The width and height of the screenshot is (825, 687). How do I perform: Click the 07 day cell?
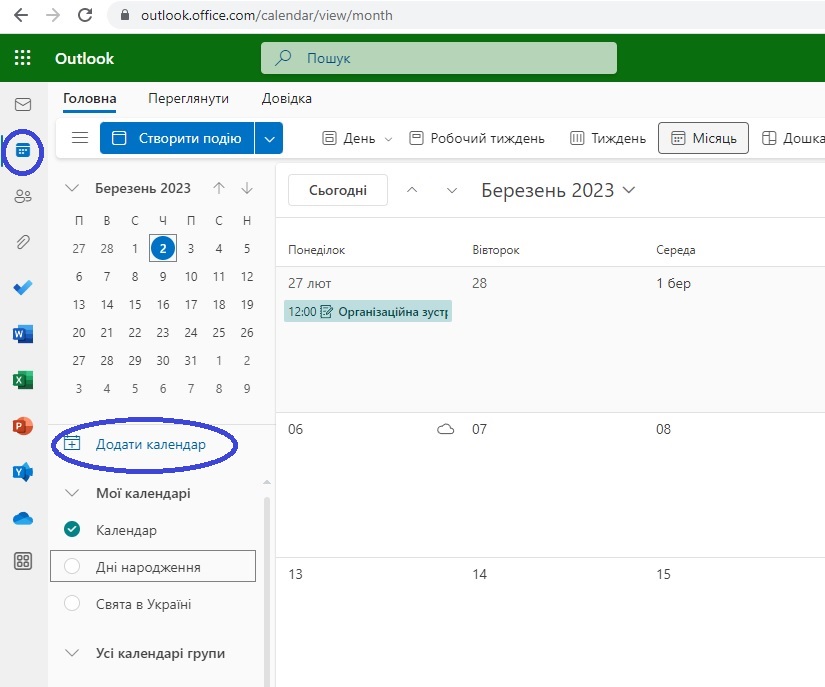point(551,485)
